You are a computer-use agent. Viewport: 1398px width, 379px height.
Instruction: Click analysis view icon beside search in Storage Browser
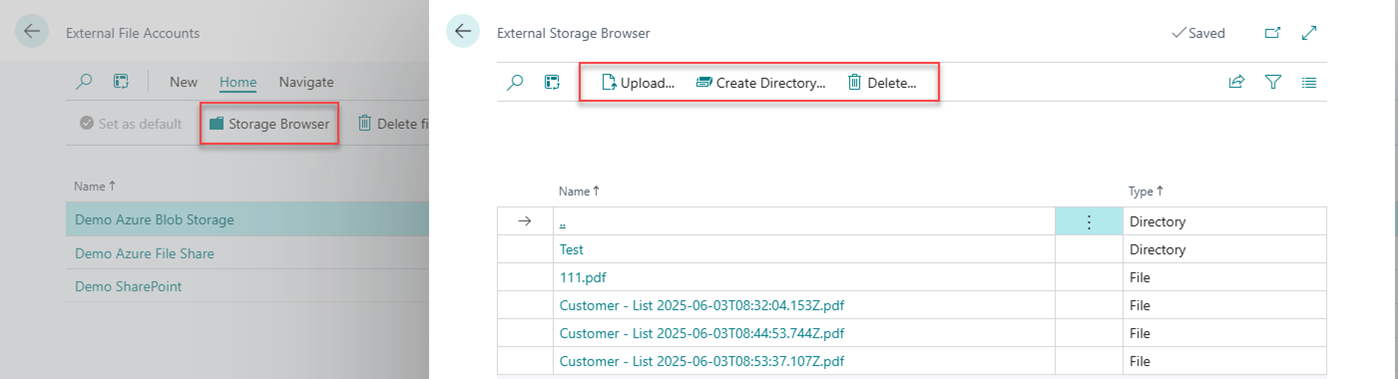pos(551,83)
